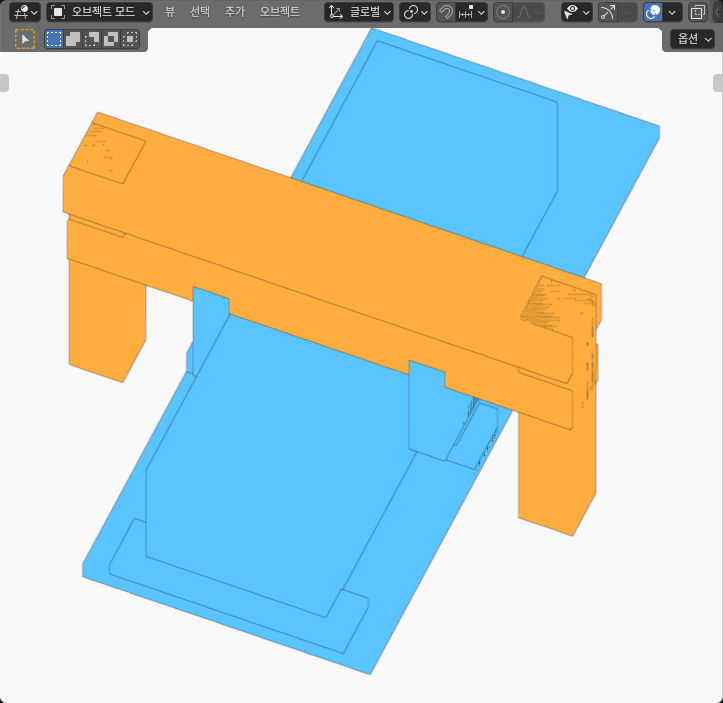Expand the right sidebar handle
This screenshot has height=703, width=723.
click(x=718, y=83)
